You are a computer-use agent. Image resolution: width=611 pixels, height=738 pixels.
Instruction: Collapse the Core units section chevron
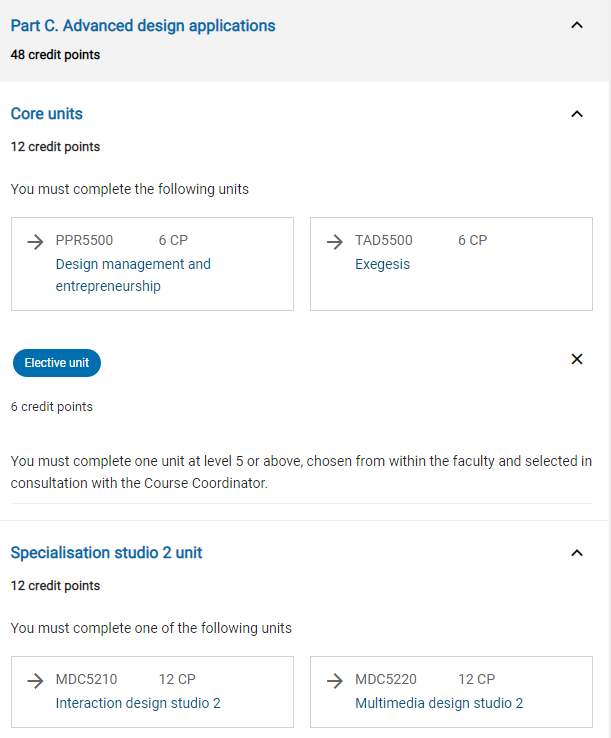point(576,114)
